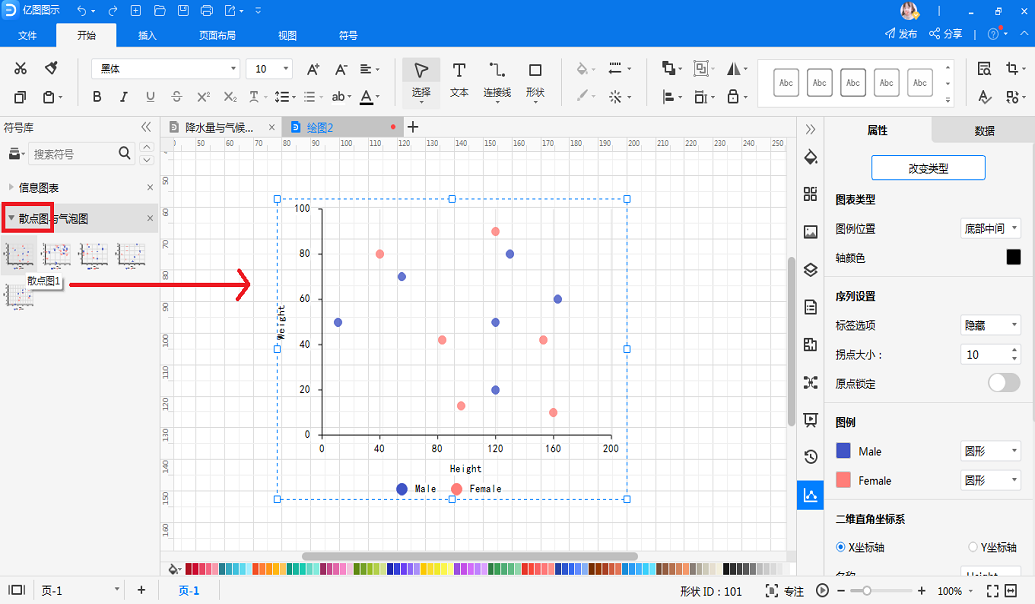This screenshot has height=604, width=1035.
Task: Switch to the 视图 ribbon tab
Action: pyautogui.click(x=287, y=35)
